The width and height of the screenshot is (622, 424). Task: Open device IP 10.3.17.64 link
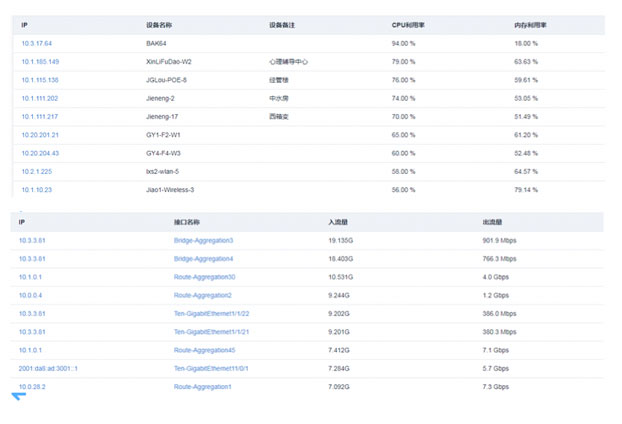(x=37, y=43)
